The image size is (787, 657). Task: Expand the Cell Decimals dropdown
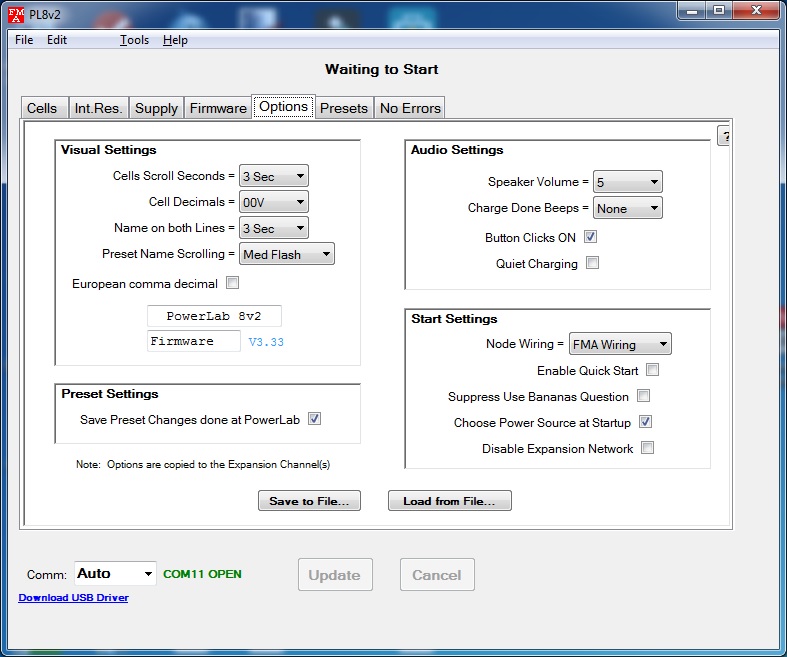[274, 202]
